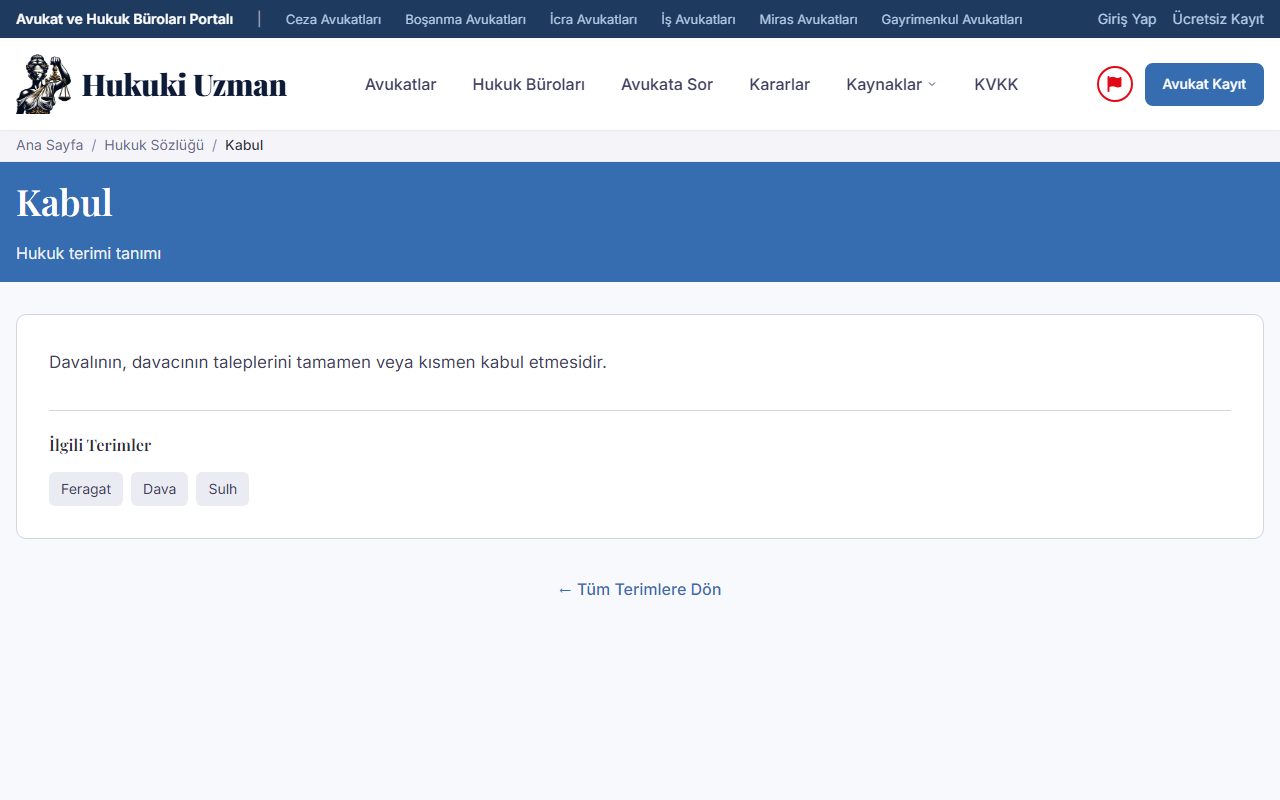
Task: Click the definition sentence starting with Davalının
Action: 328,362
